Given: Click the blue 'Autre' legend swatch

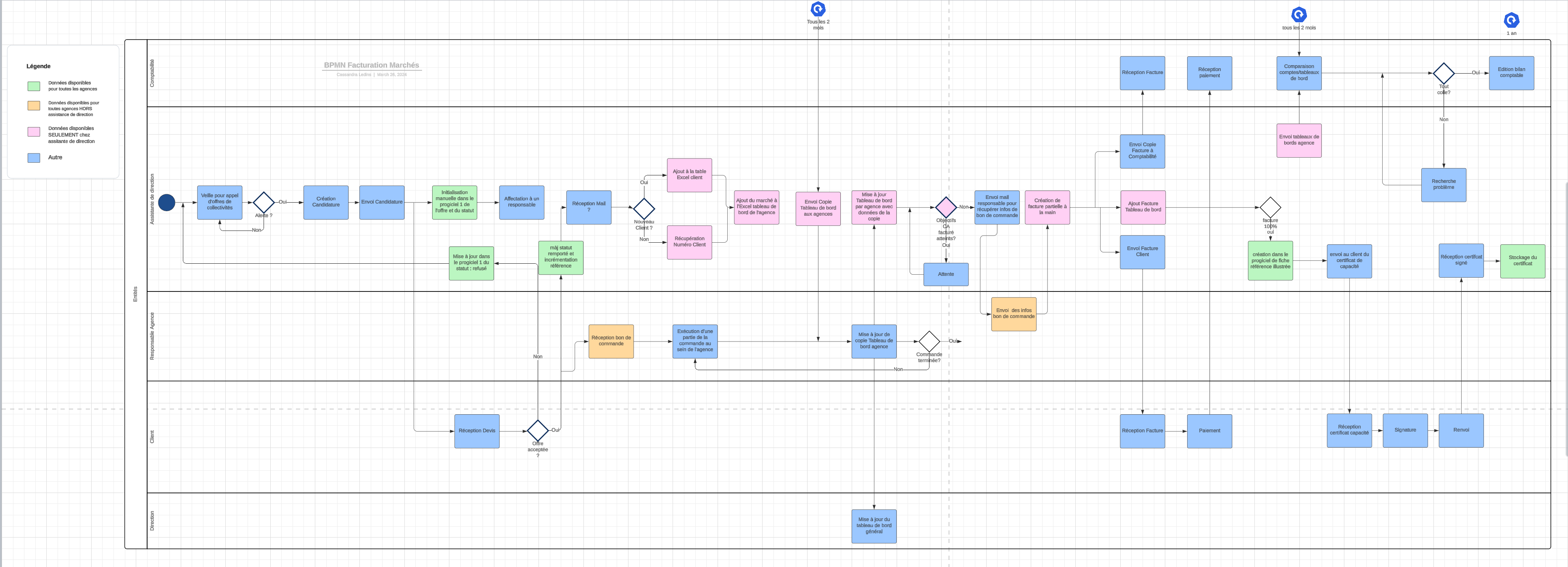Looking at the screenshot, I should (34, 158).
